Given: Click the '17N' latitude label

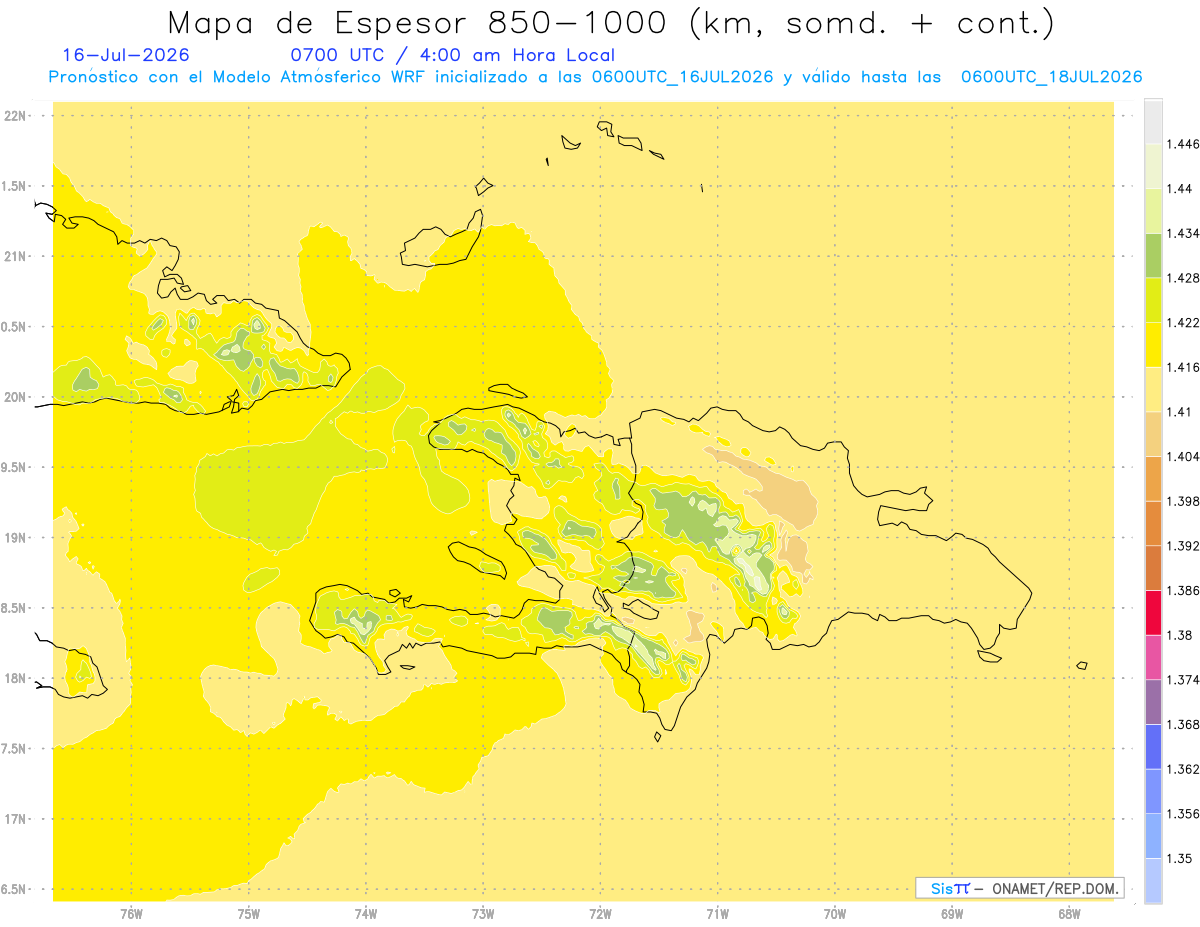Looking at the screenshot, I should click(x=15, y=819).
